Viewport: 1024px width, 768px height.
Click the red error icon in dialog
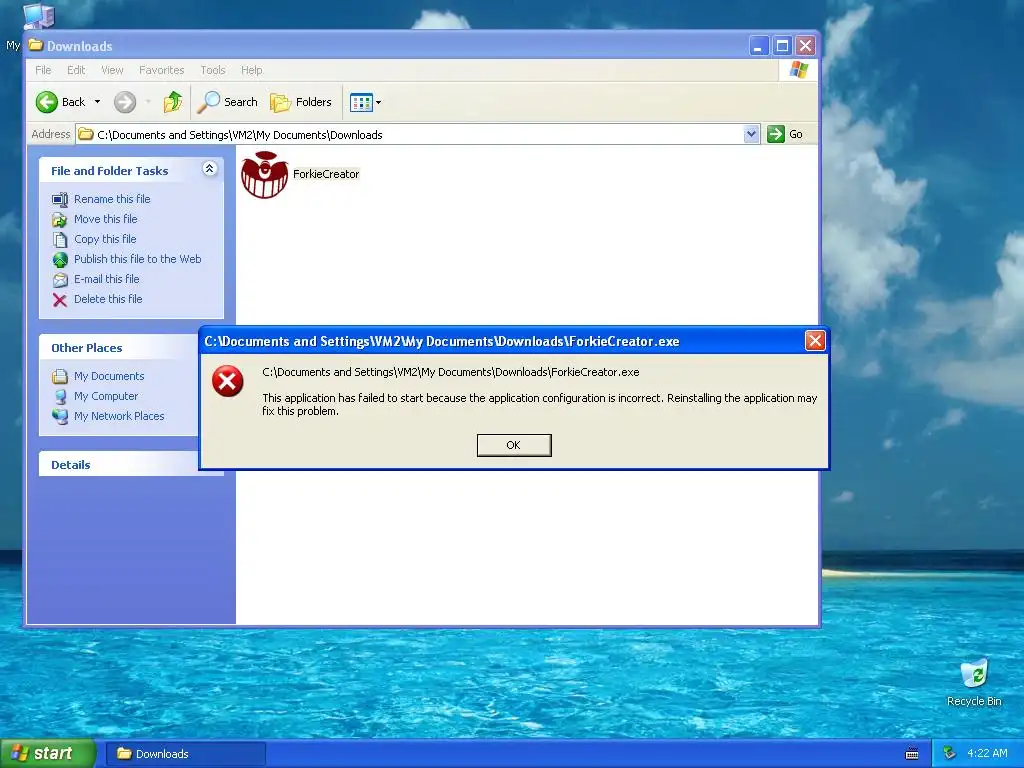click(x=228, y=381)
